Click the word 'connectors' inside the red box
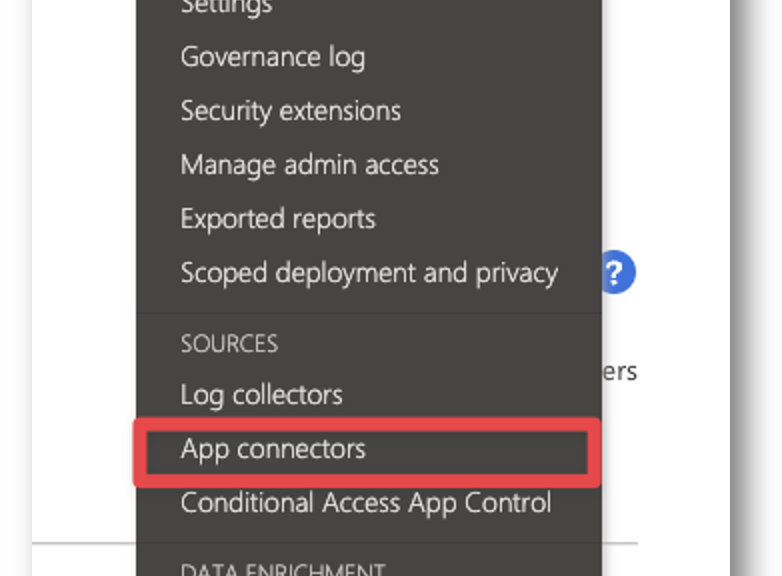 pos(301,449)
